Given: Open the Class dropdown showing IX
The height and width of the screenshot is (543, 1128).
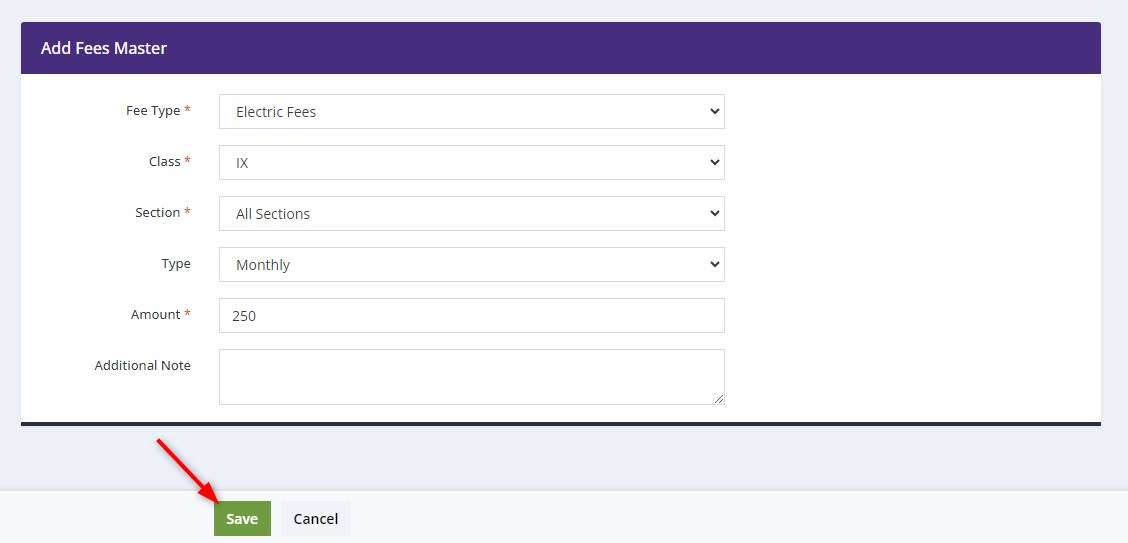Looking at the screenshot, I should [471, 163].
